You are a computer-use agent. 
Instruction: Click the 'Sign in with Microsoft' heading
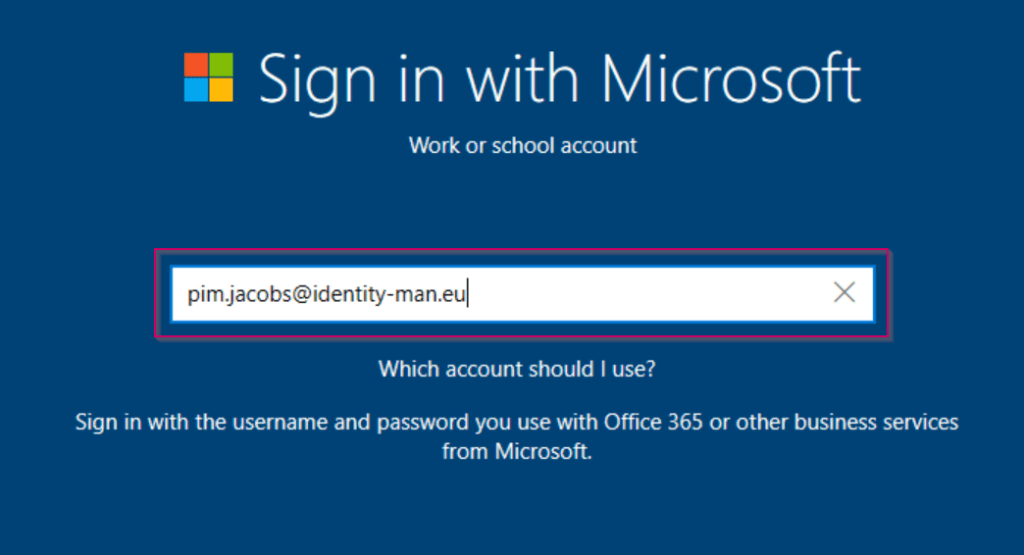pyautogui.click(x=558, y=78)
